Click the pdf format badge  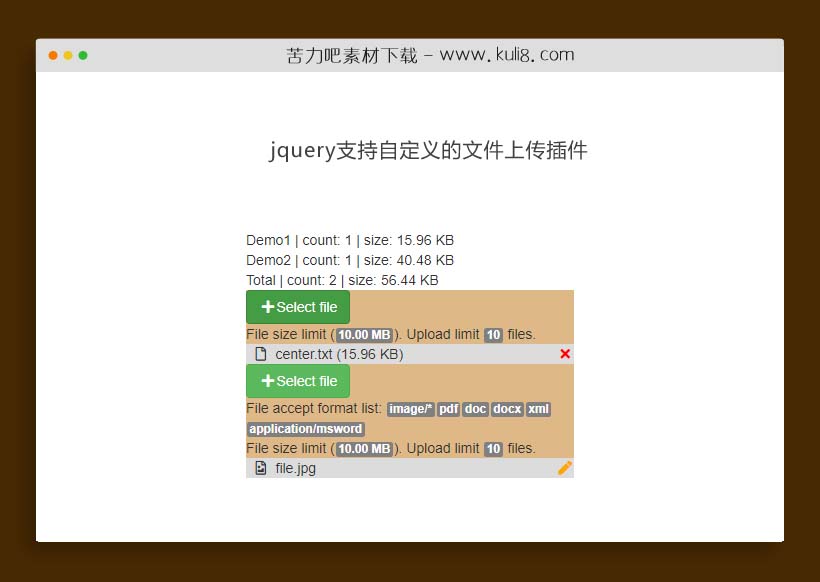(447, 409)
